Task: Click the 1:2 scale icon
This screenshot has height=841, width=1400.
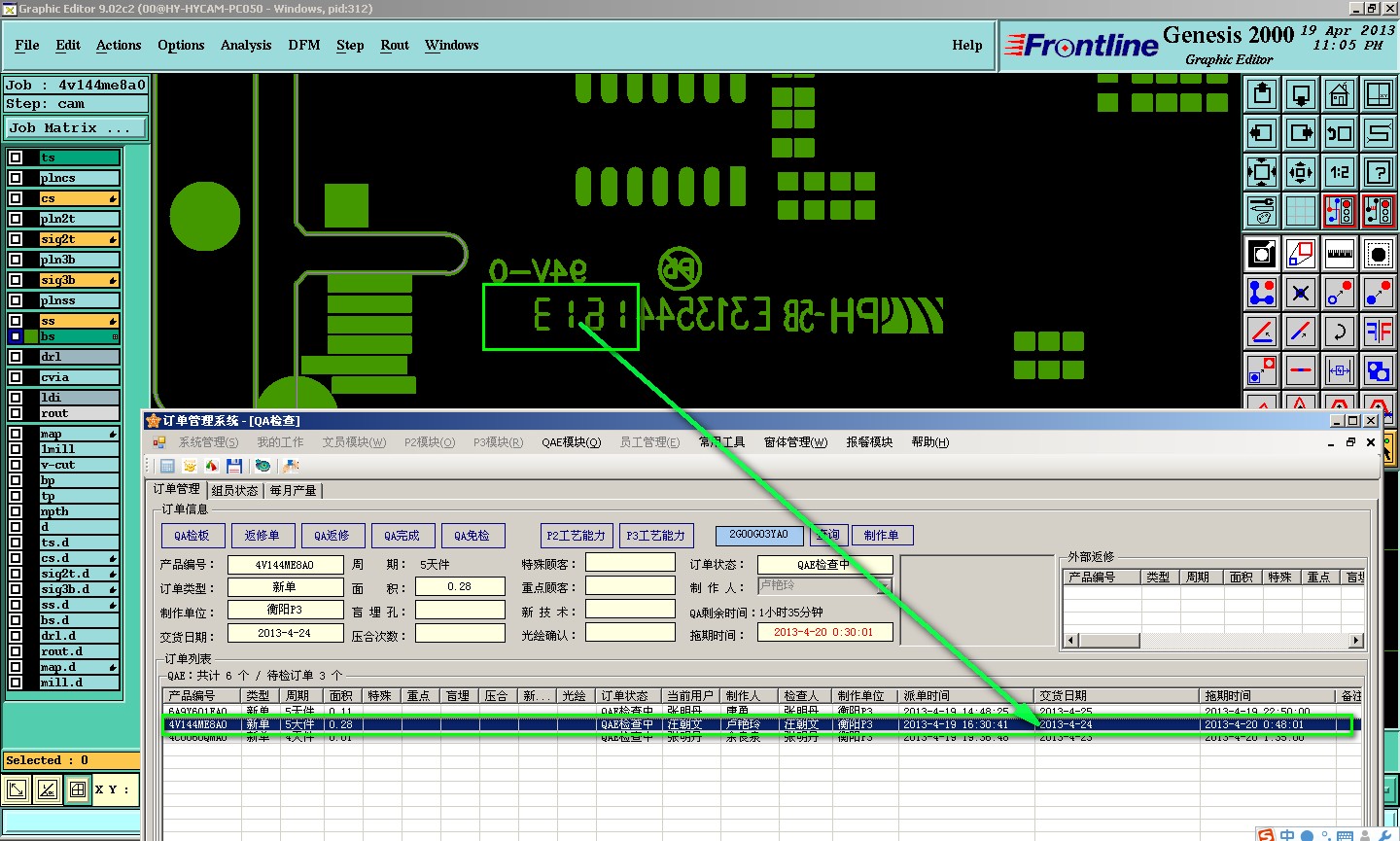Action: (1340, 172)
